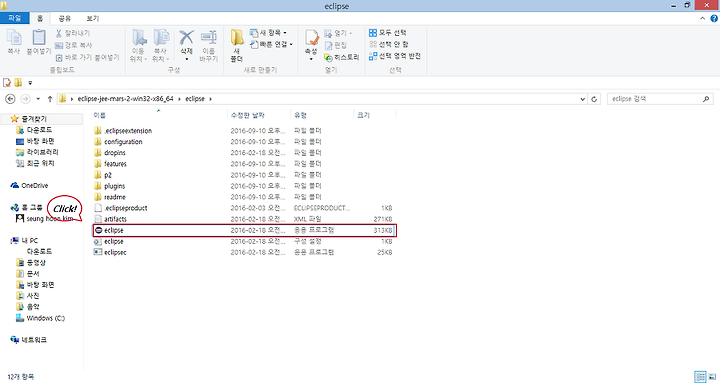
Task: Click Select none (선택 안 함)
Action: click(389, 44)
